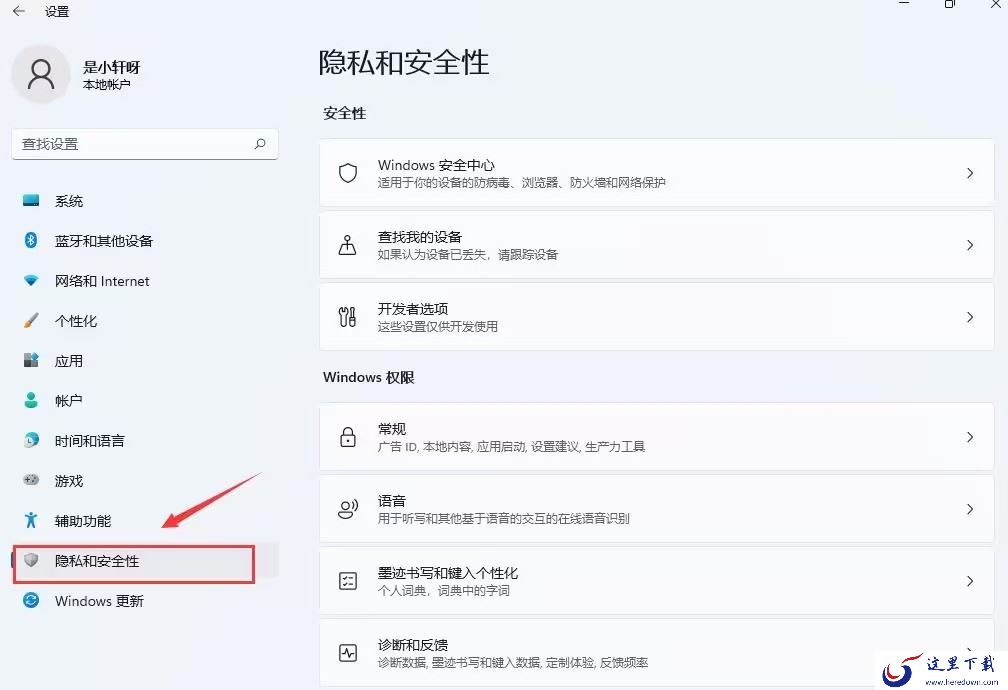Click the Wi-Fi network icon in the sidebar
Viewport: 1008px width, 690px height.
coord(31,280)
